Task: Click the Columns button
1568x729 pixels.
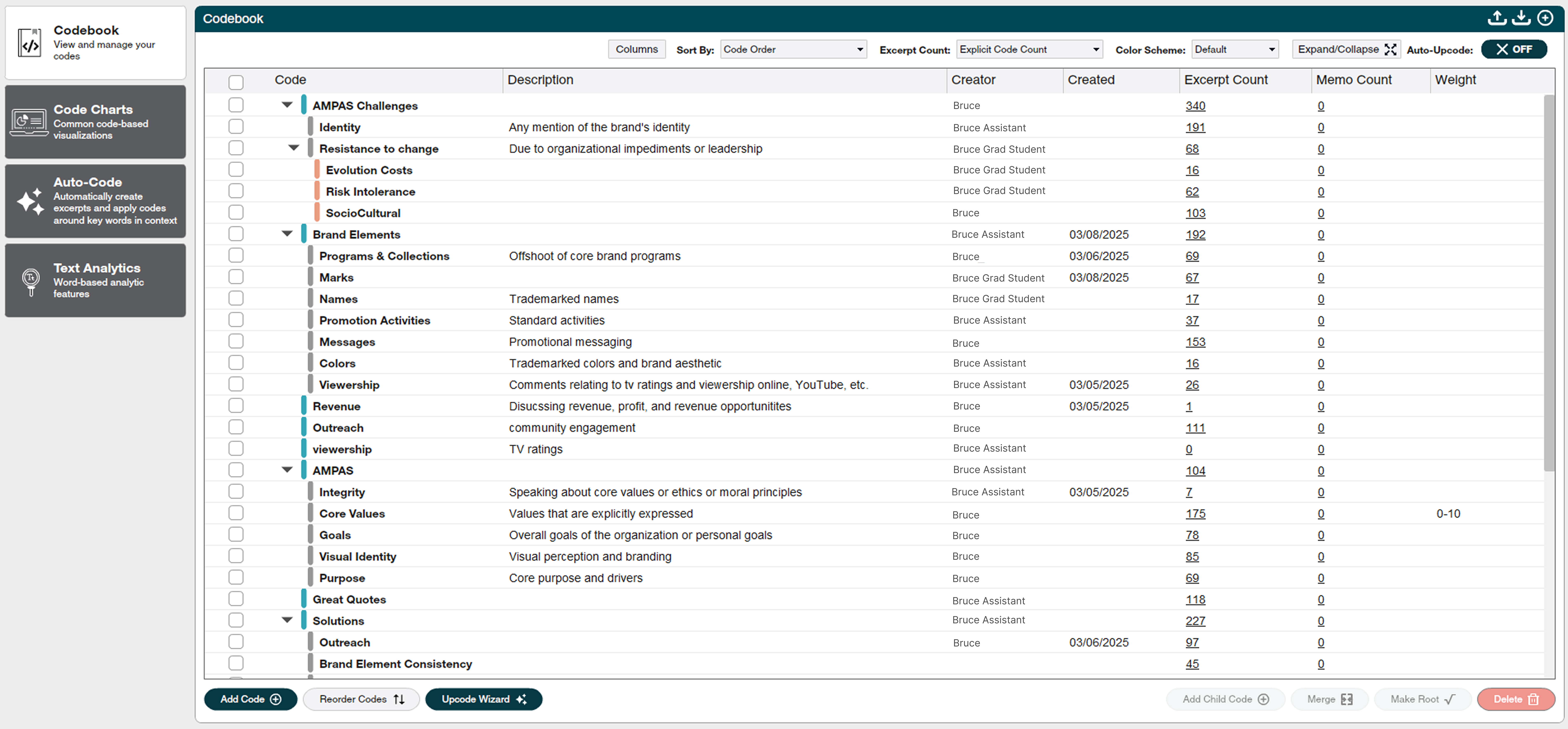Action: 637,49
